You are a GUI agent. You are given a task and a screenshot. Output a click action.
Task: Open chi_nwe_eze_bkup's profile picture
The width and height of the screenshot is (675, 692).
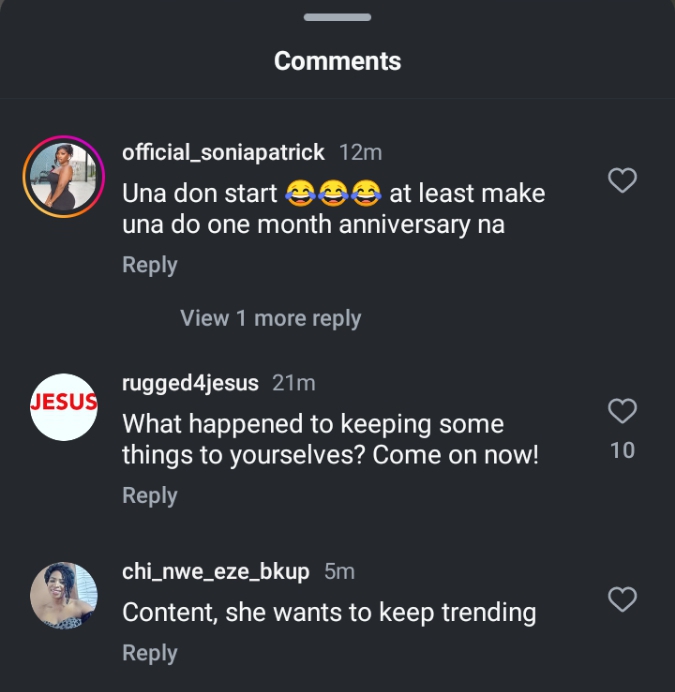tap(64, 596)
